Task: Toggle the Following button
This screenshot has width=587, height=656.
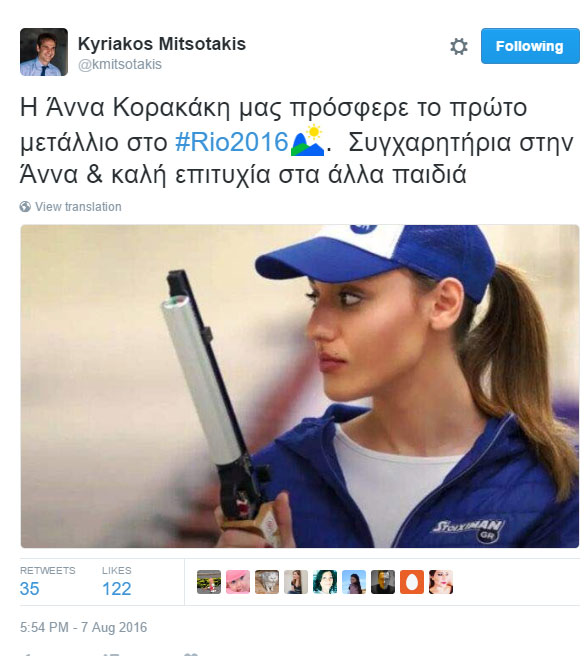Action: point(530,46)
